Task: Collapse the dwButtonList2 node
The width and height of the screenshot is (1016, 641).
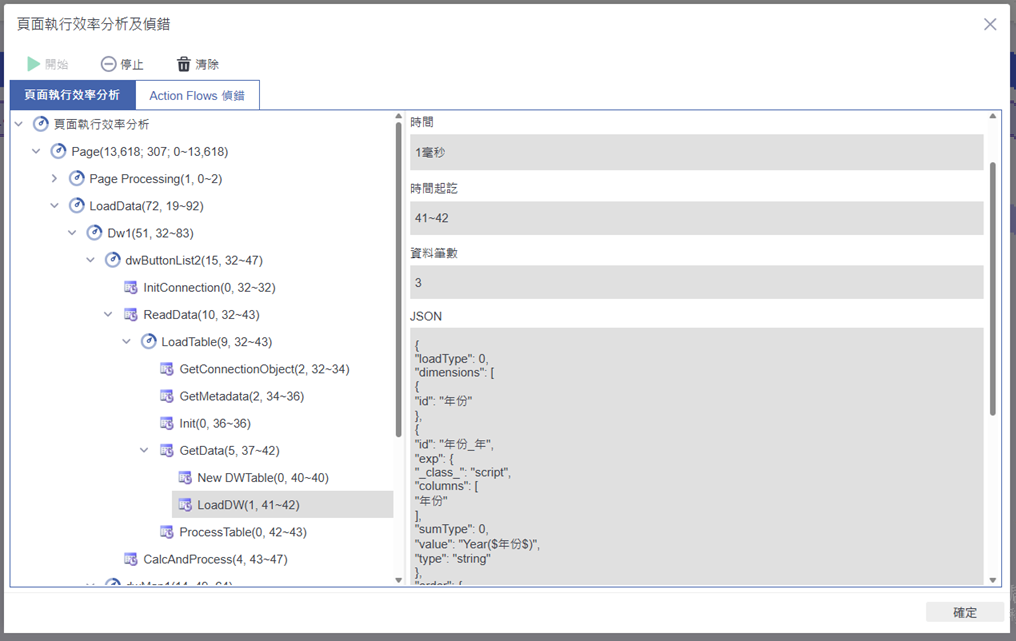Action: [91, 260]
